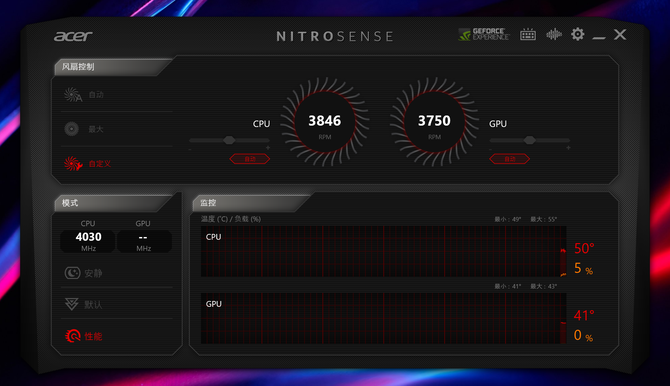
Task: Select the 自定义 custom fan mode icon
Action: (73, 163)
